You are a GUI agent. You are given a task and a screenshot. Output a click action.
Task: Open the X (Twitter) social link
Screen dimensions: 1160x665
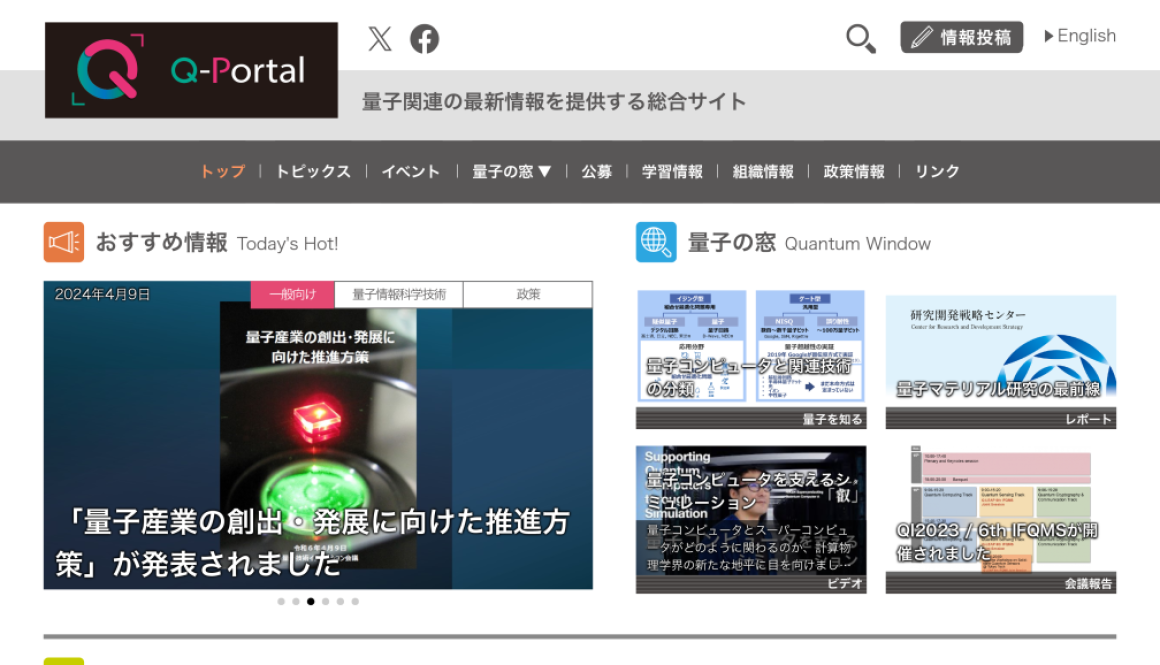(x=380, y=38)
